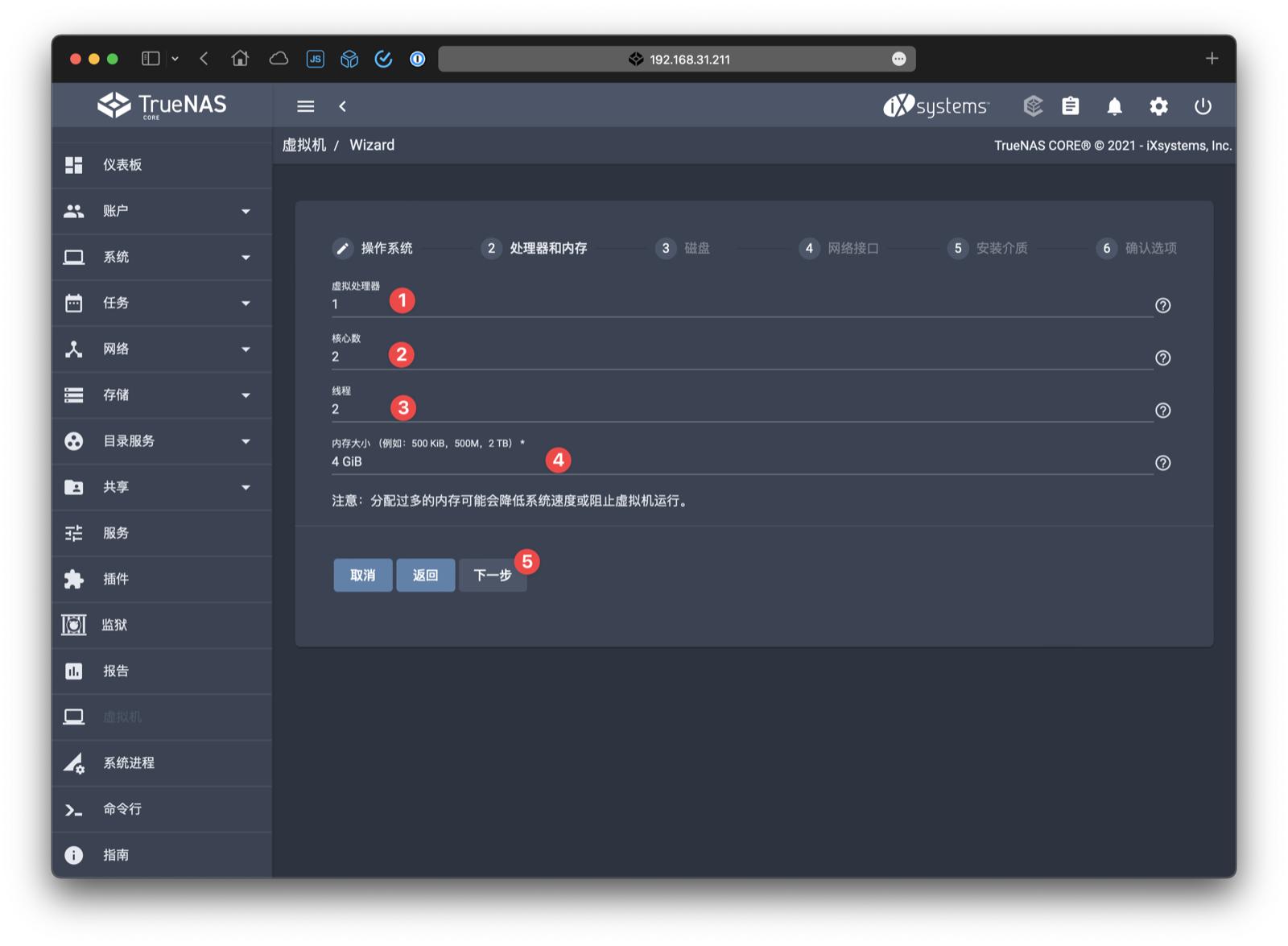The width and height of the screenshot is (1288, 946).
Task: Select the 监狱 jail icon in the sidebar
Action: click(73, 625)
